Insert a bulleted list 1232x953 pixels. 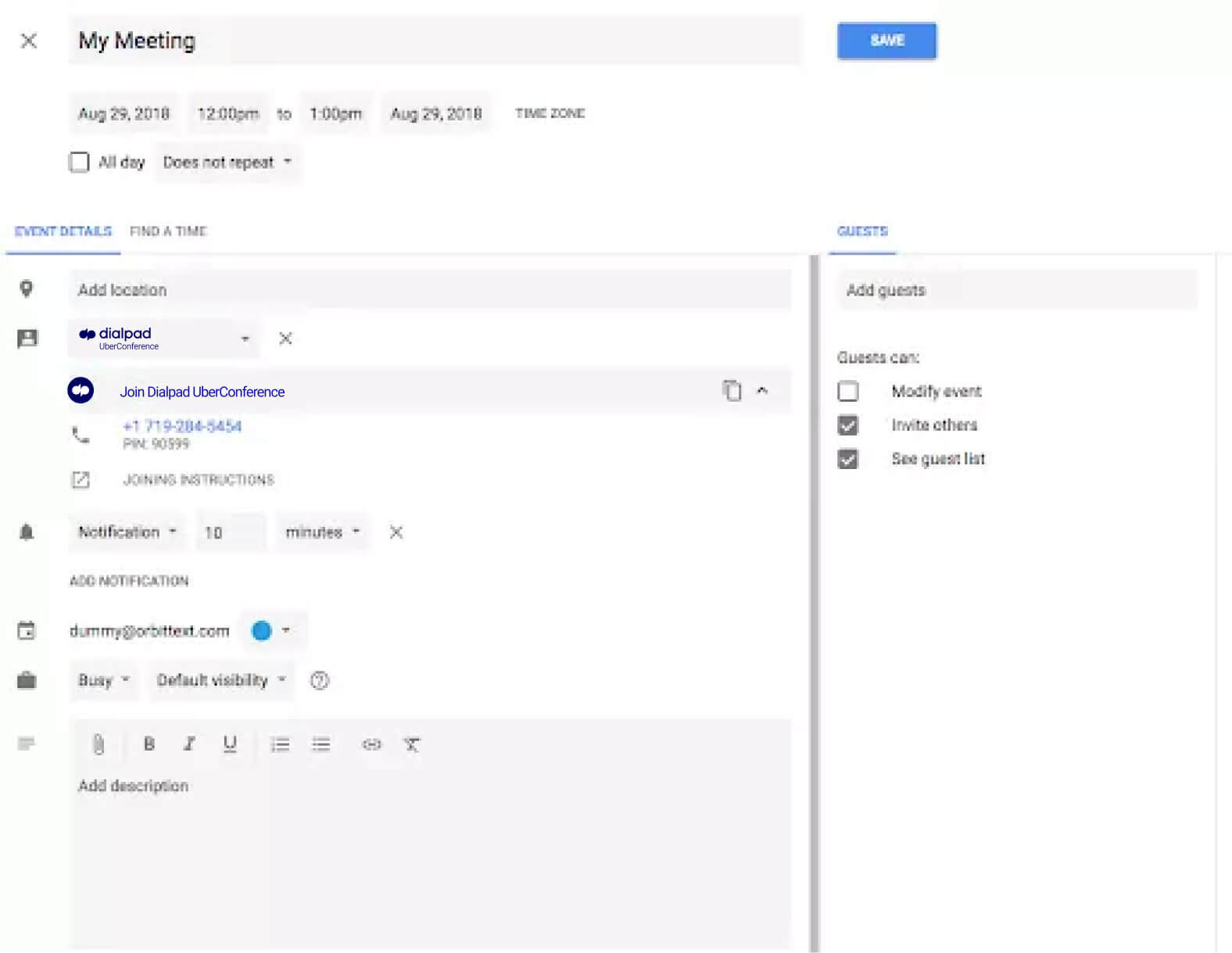click(x=321, y=744)
